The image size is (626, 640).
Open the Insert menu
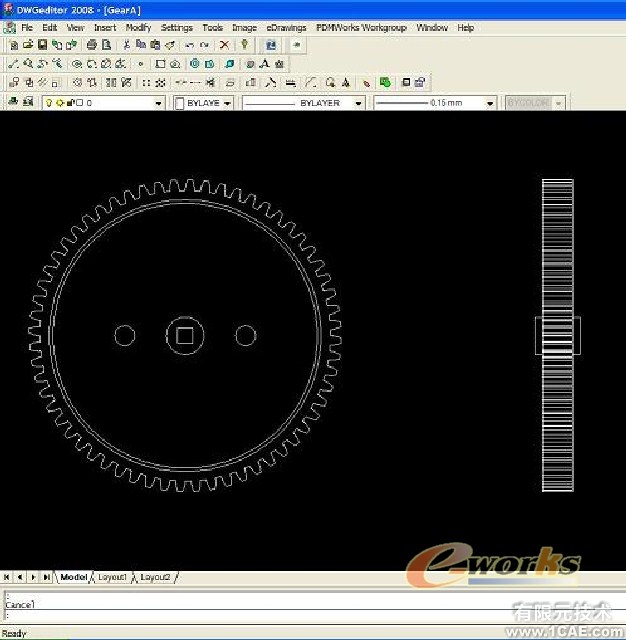pos(105,28)
